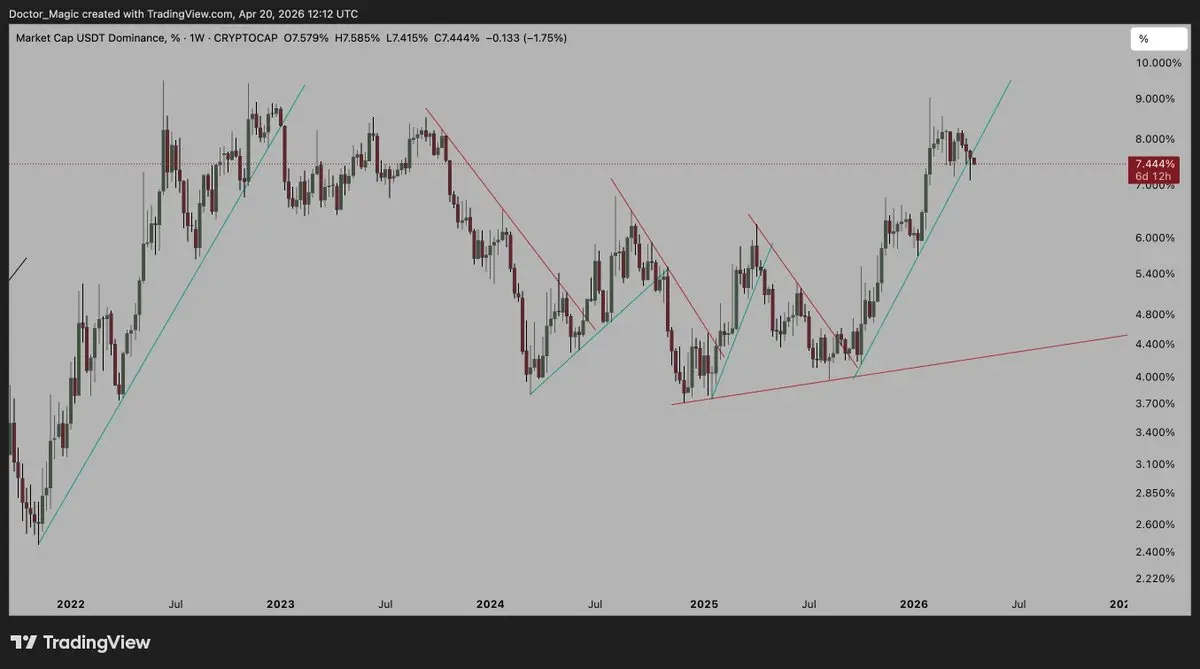This screenshot has height=669, width=1200.
Task: Click the CRYPTOCAP source label
Action: coord(244,38)
